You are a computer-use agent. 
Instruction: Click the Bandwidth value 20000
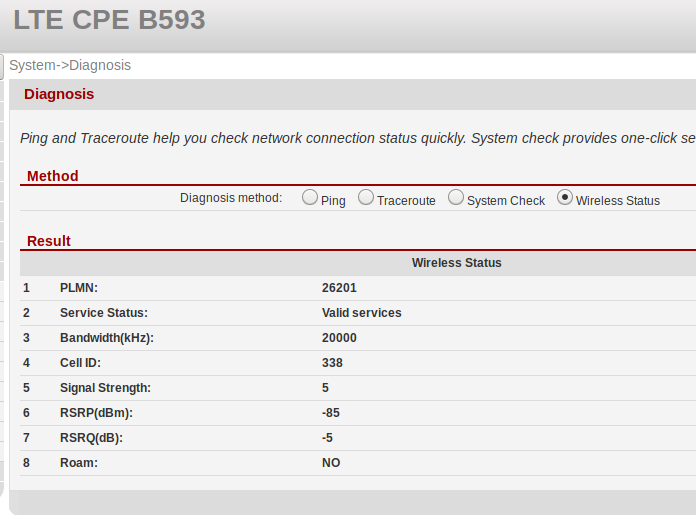click(339, 338)
